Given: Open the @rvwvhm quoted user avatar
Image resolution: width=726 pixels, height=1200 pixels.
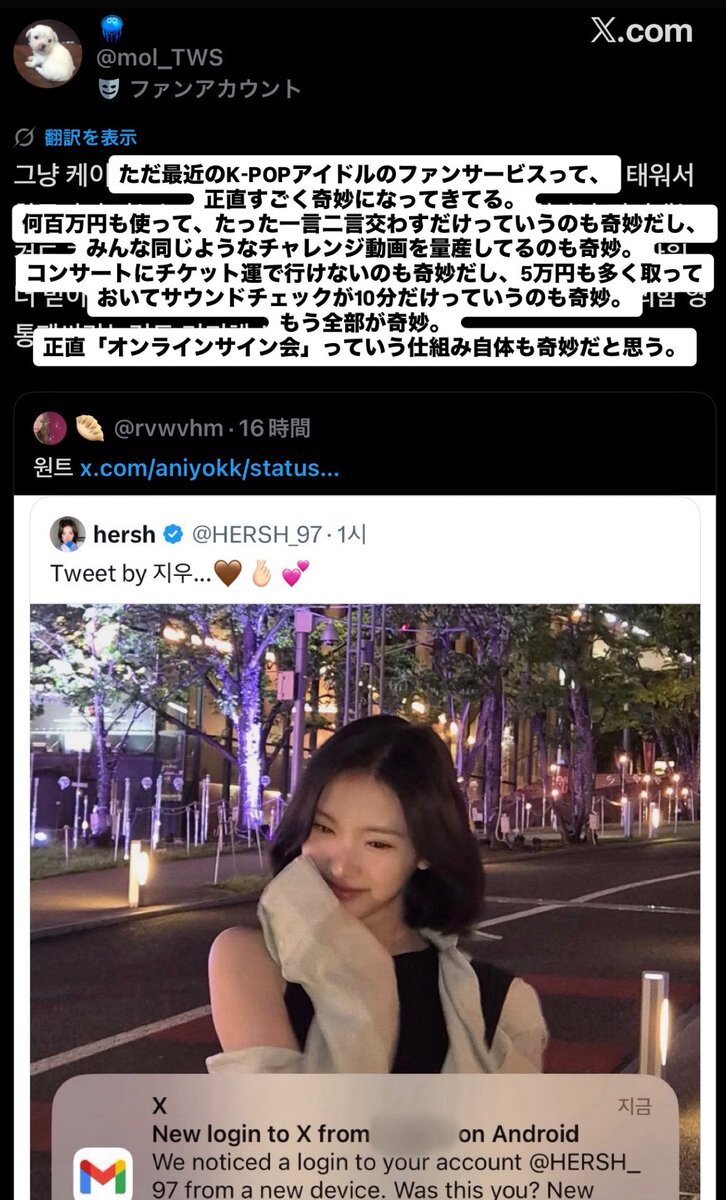Looking at the screenshot, I should pos(50,428).
